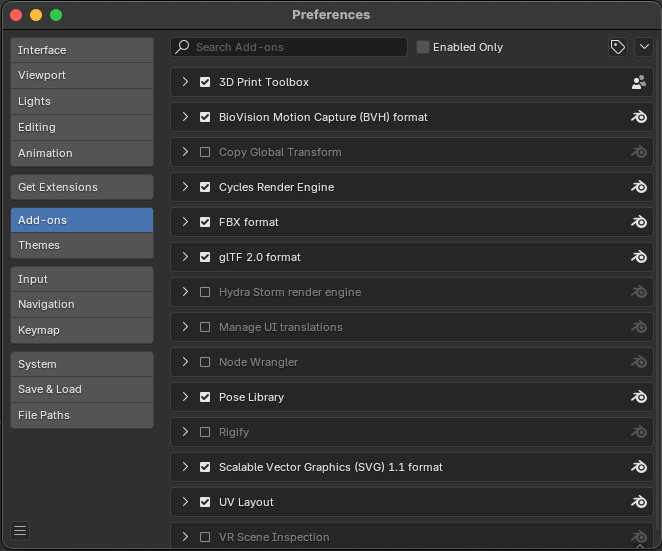Go to the Themes section
Screen dimensions: 662x551
(x=82, y=245)
